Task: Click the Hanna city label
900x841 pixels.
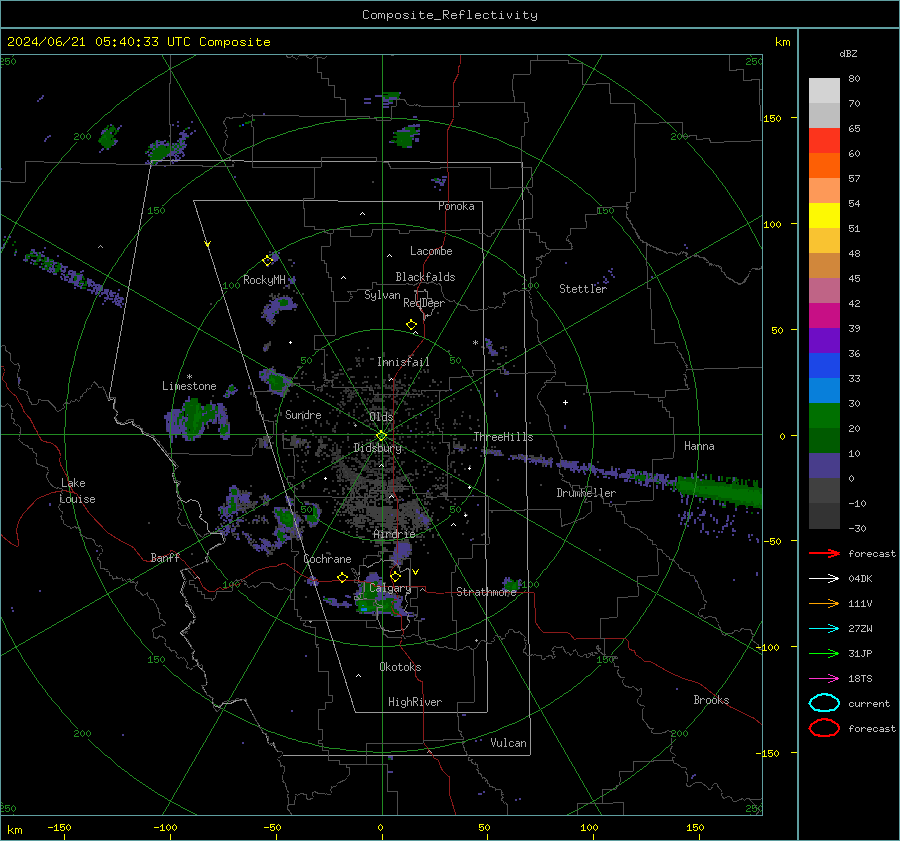Action: click(699, 446)
